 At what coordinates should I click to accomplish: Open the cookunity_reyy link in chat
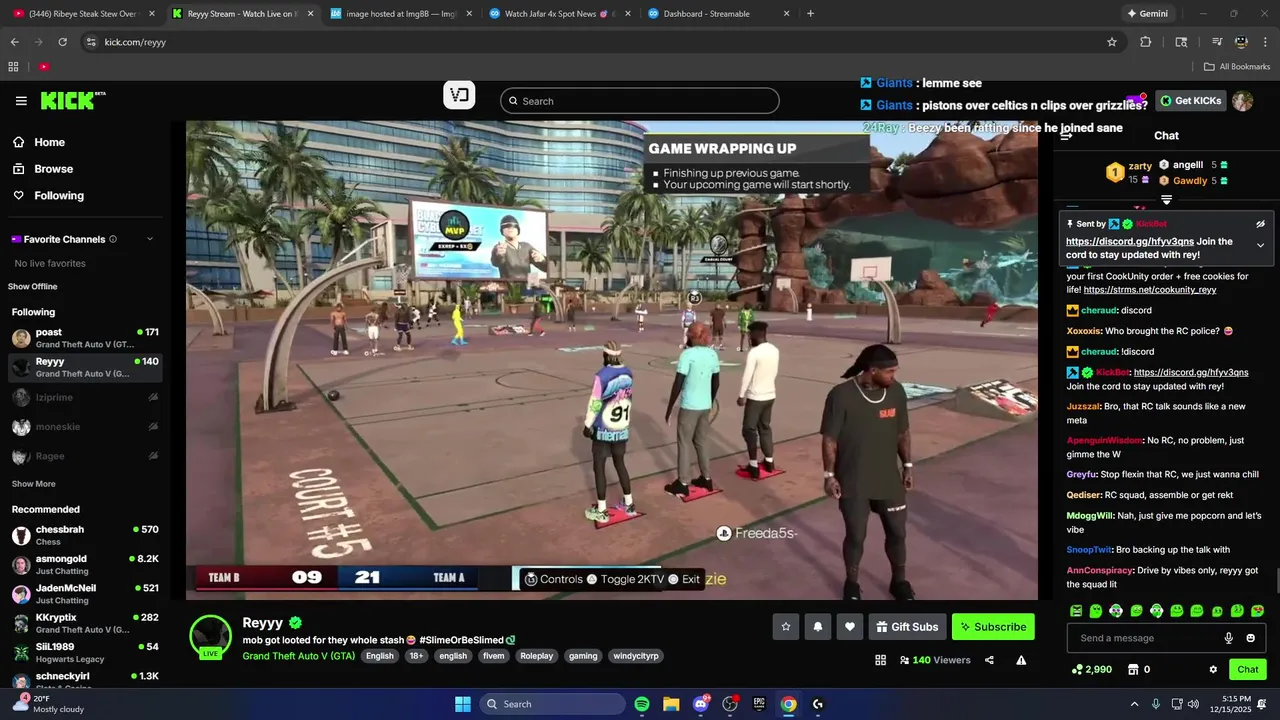(1150, 290)
